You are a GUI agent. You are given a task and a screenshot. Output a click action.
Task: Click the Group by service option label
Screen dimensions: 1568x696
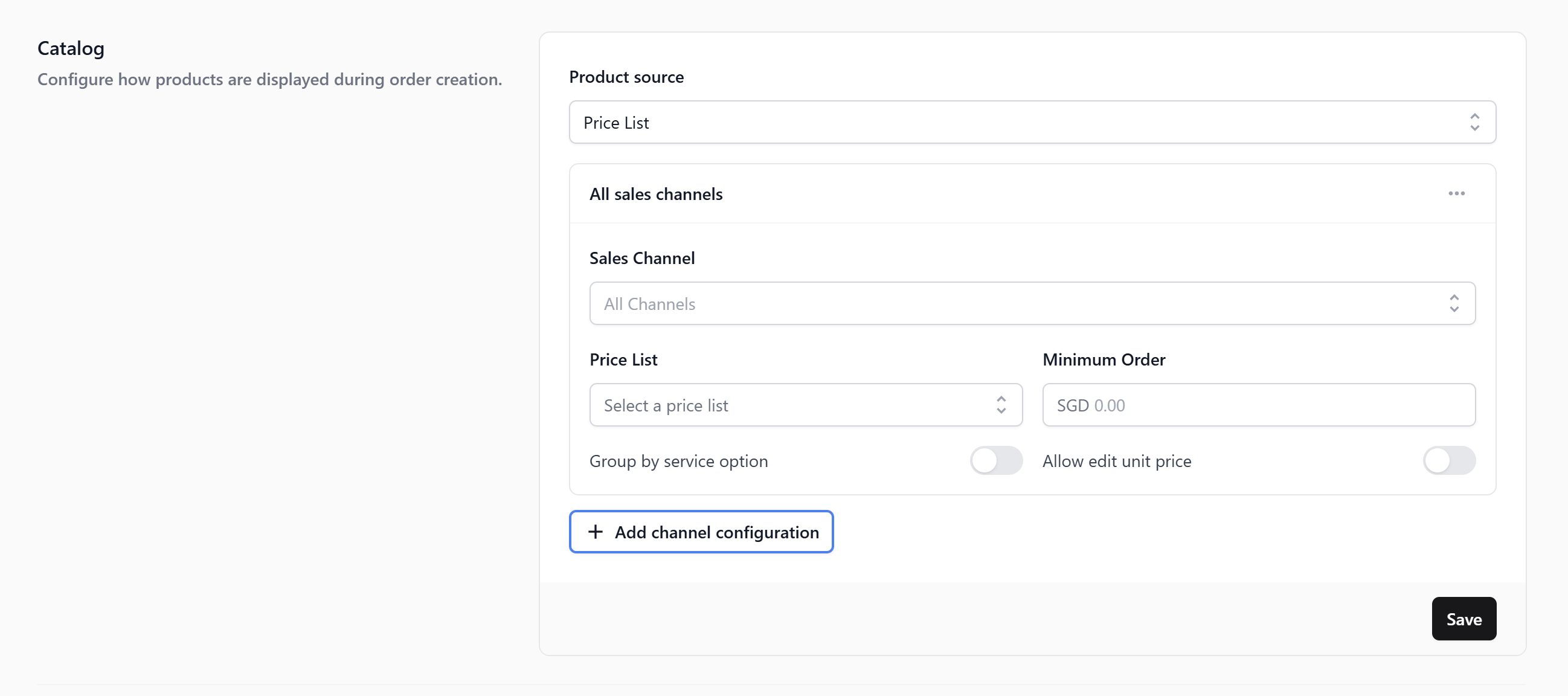[678, 461]
